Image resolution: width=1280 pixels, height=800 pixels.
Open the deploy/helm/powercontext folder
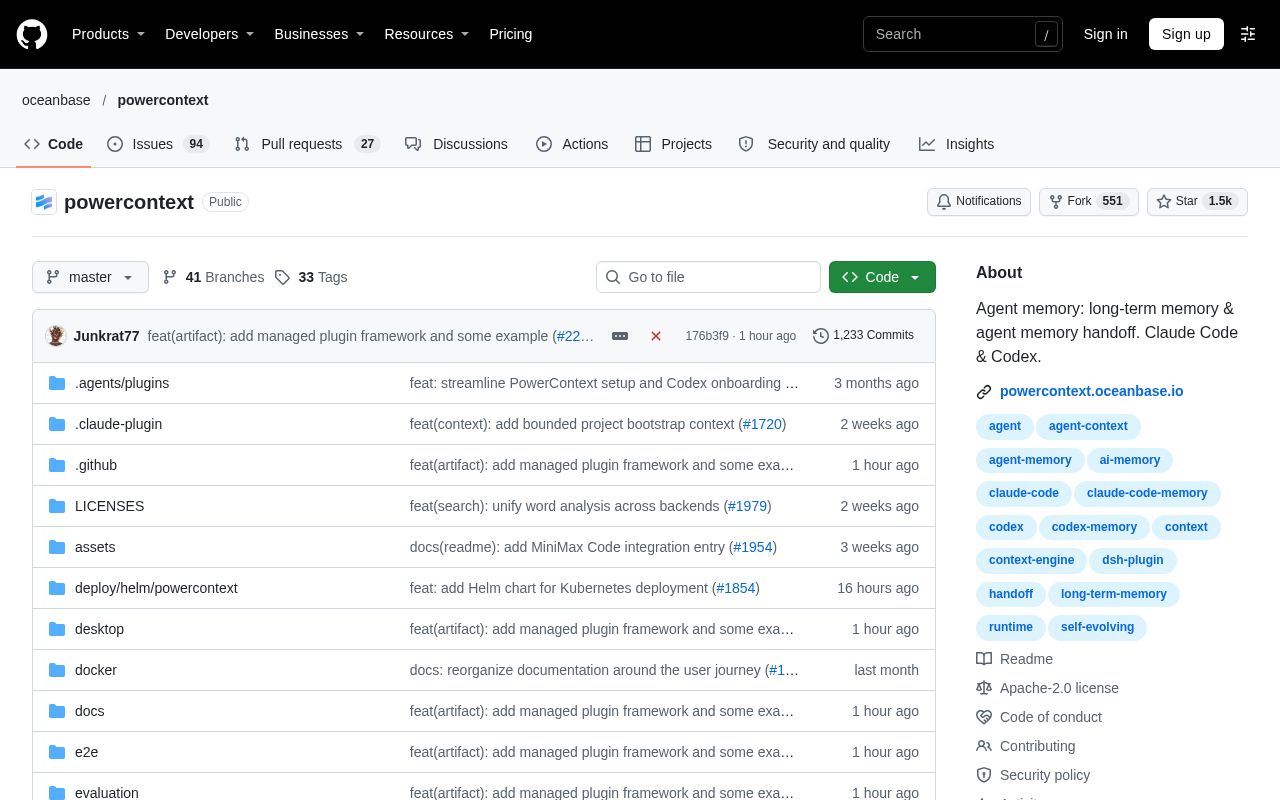click(156, 588)
